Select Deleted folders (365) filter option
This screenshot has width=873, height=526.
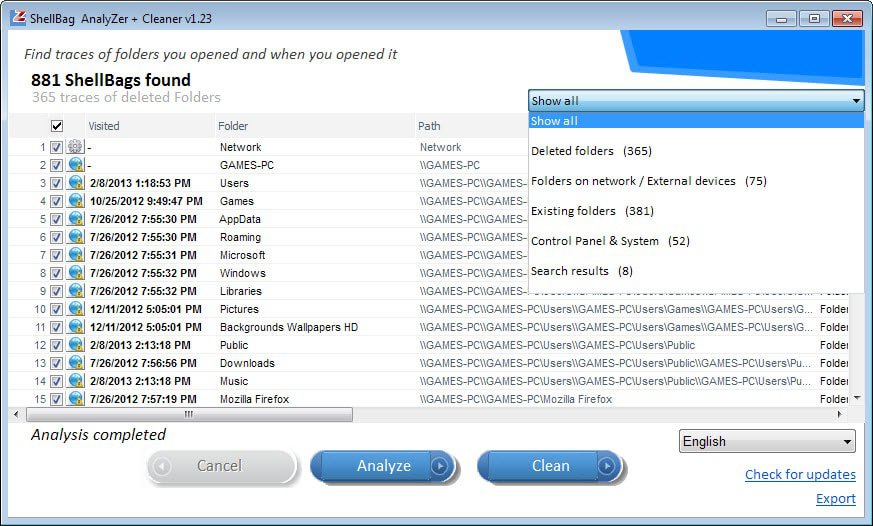point(591,151)
